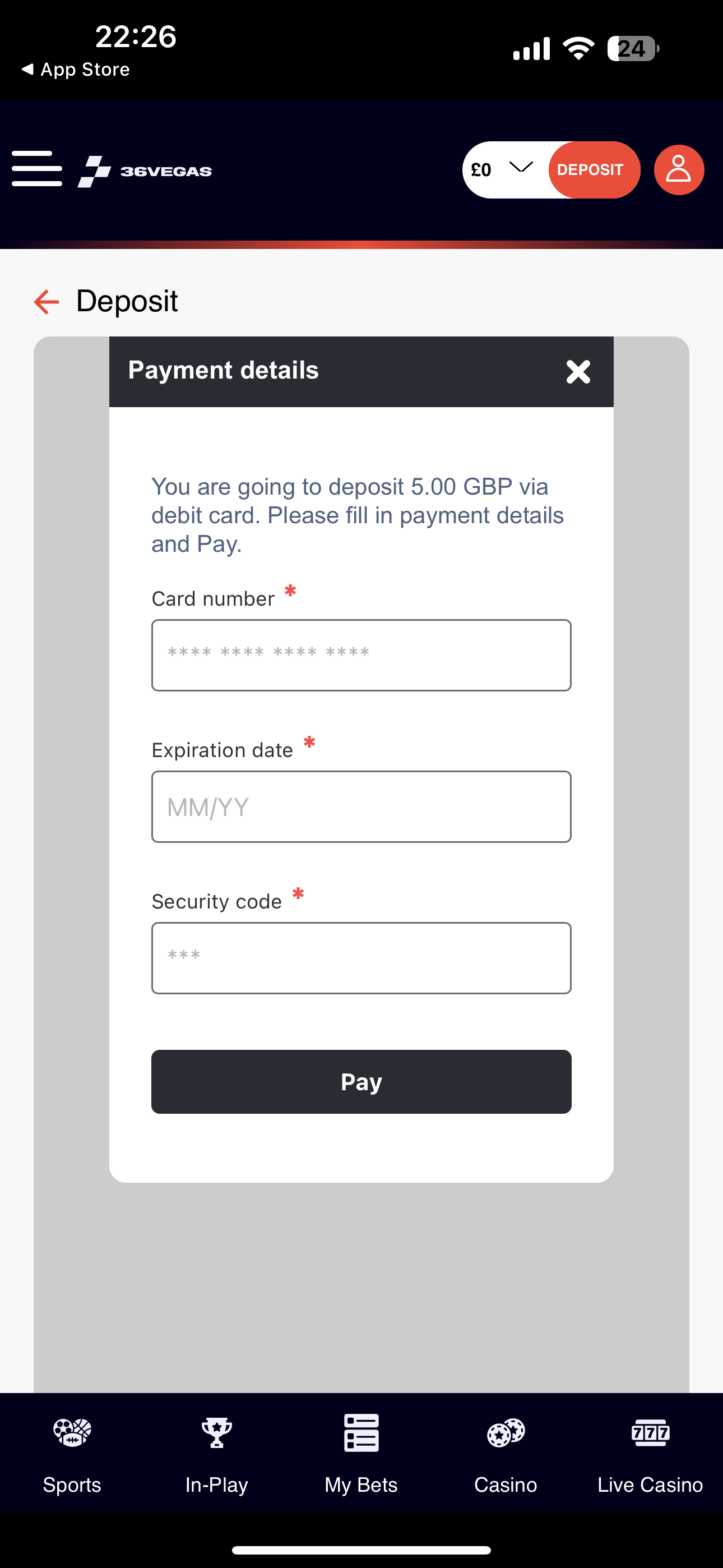Tap the home indicator bar
Screen dimensions: 723x1568
(x=361, y=1549)
